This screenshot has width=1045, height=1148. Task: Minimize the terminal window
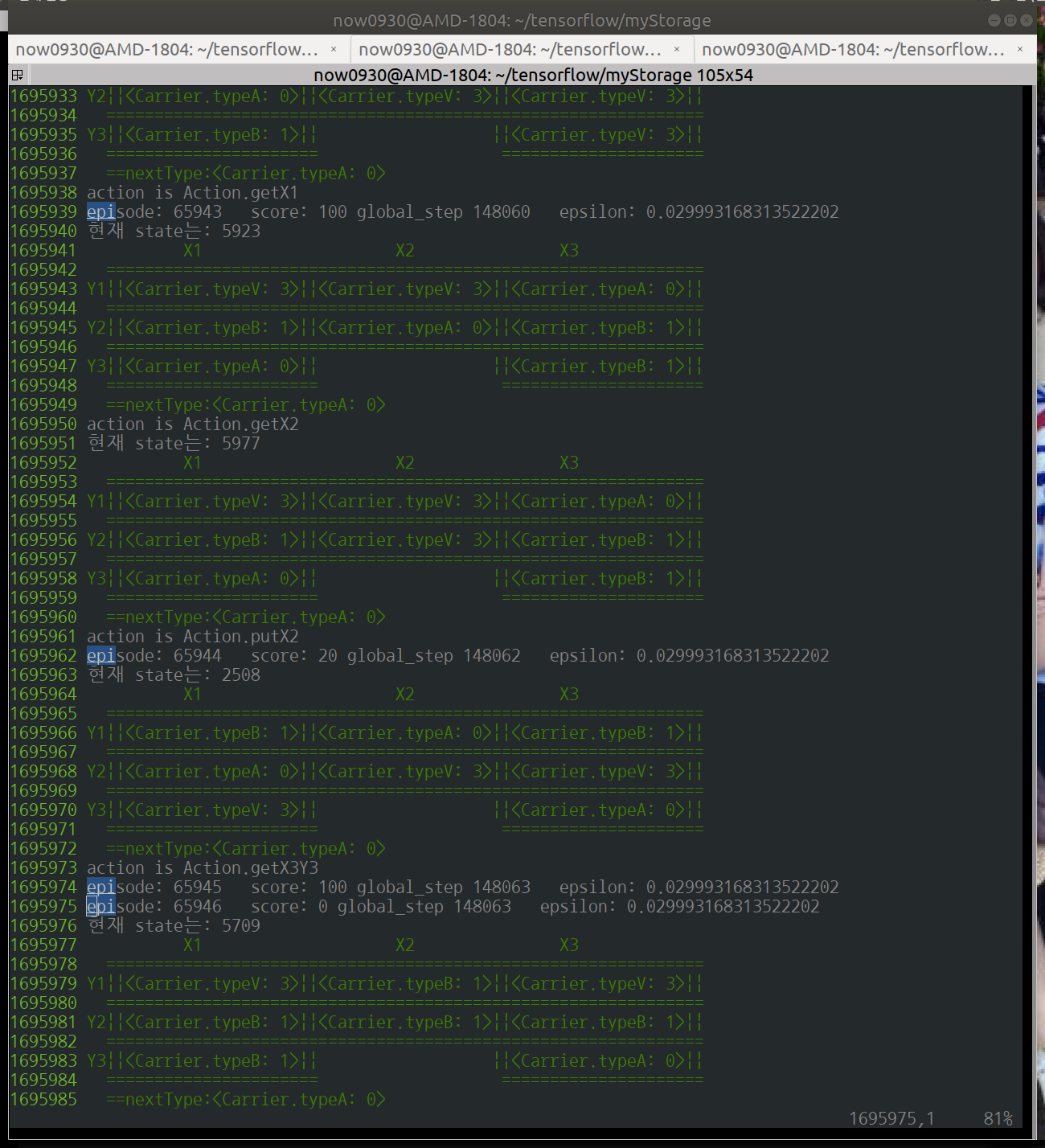(x=994, y=20)
